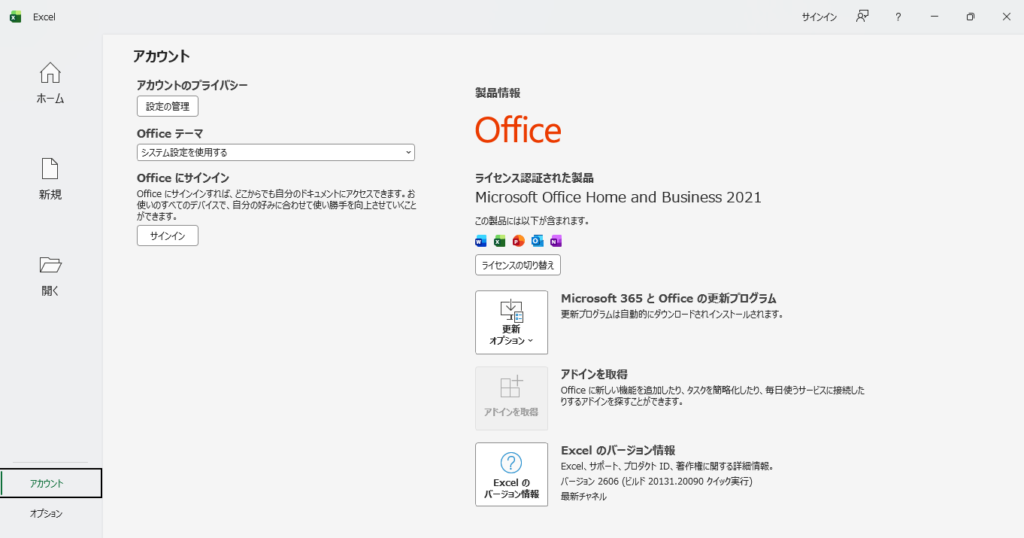Viewport: 1024px width, 538px height.
Task: Click the Word product icon
Action: pyautogui.click(x=481, y=241)
